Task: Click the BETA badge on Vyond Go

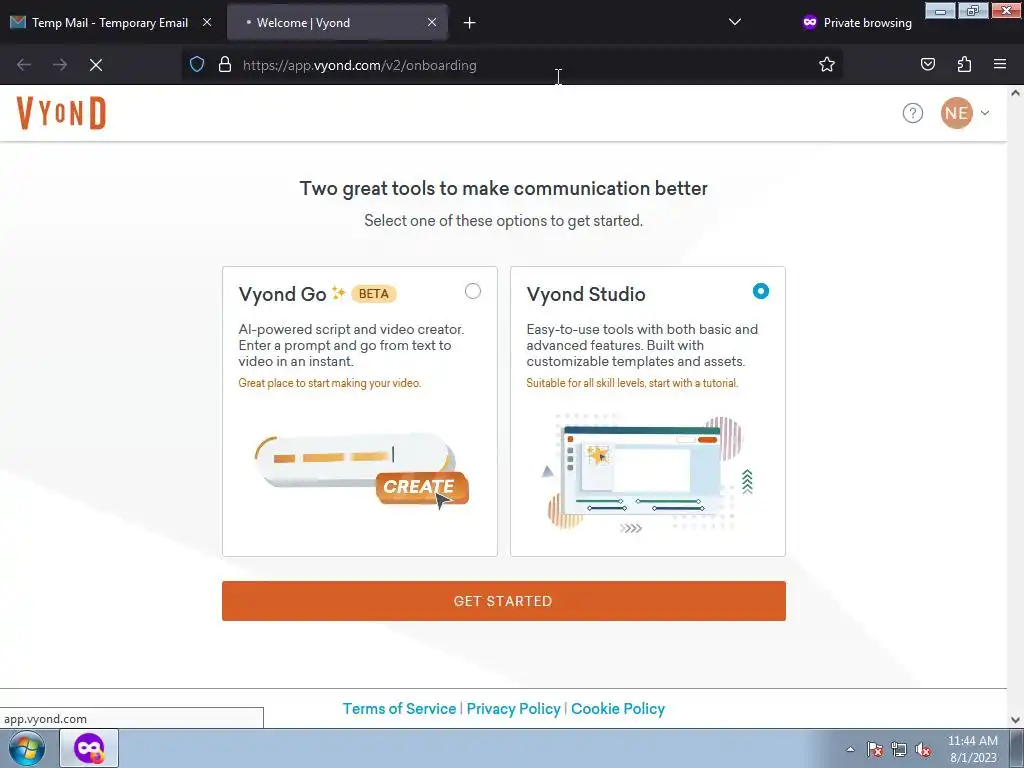Action: tap(374, 294)
